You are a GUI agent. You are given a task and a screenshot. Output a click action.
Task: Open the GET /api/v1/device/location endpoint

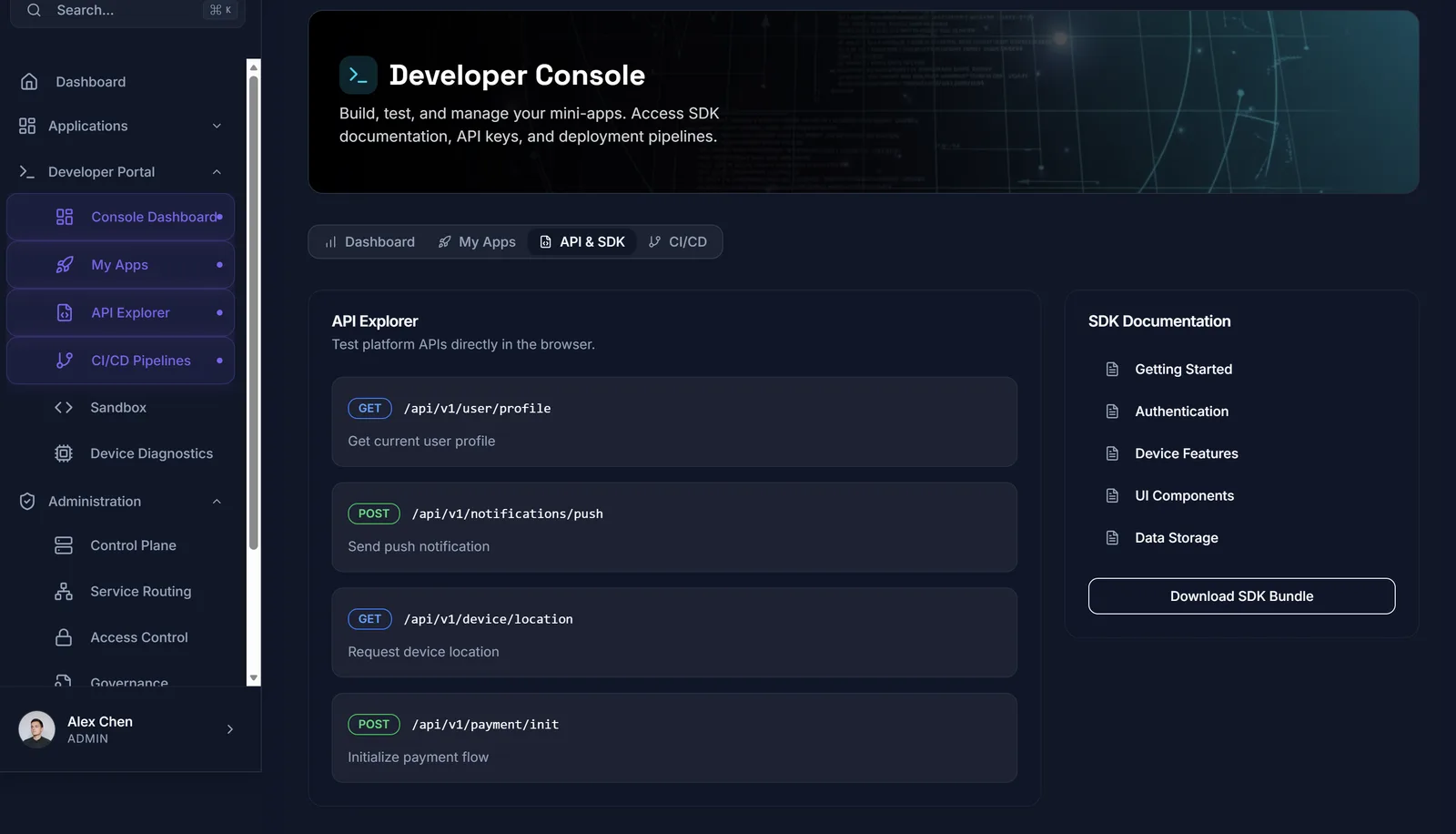pos(674,633)
